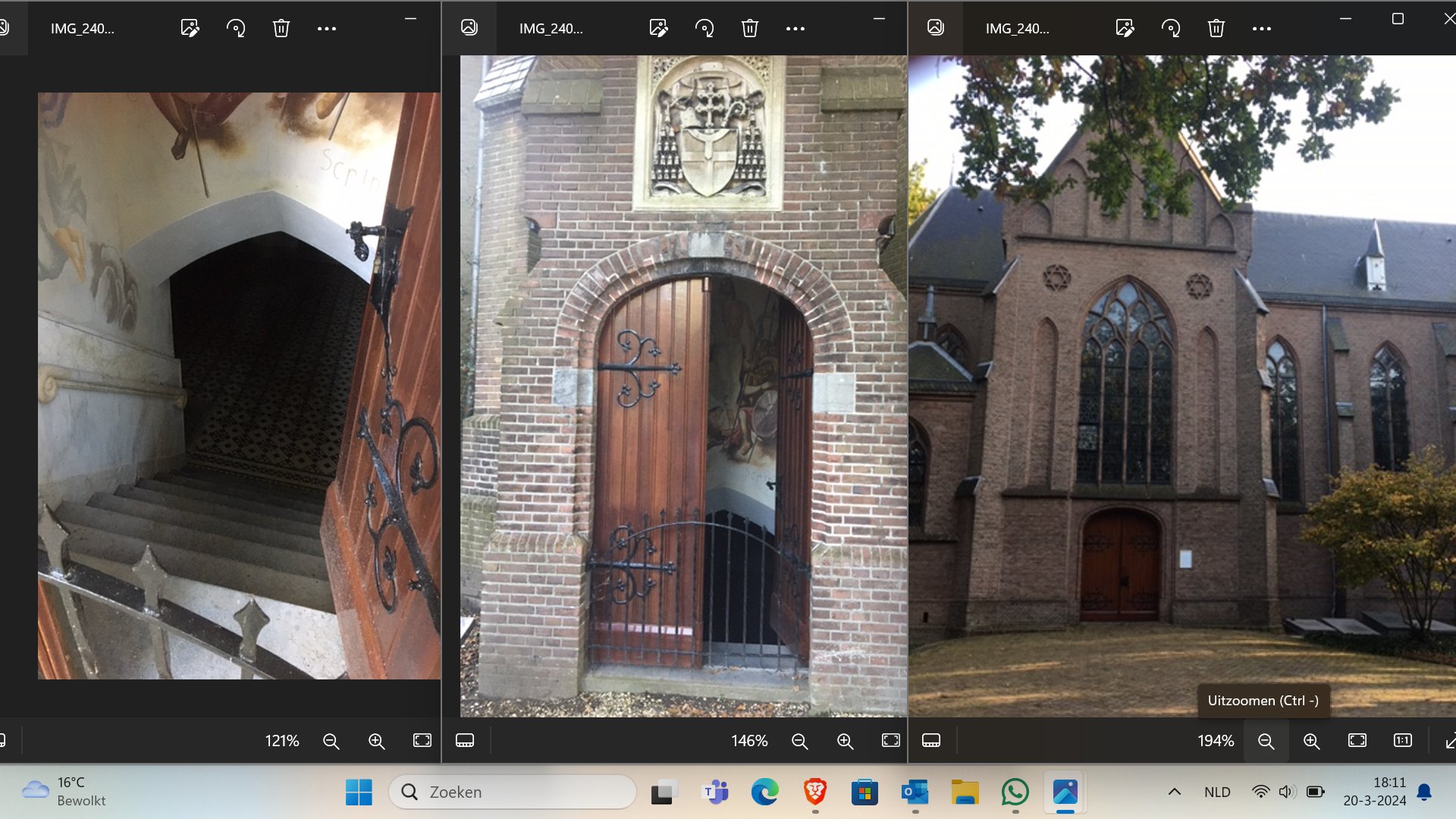Open the More options menu in right window

pyautogui.click(x=1262, y=29)
